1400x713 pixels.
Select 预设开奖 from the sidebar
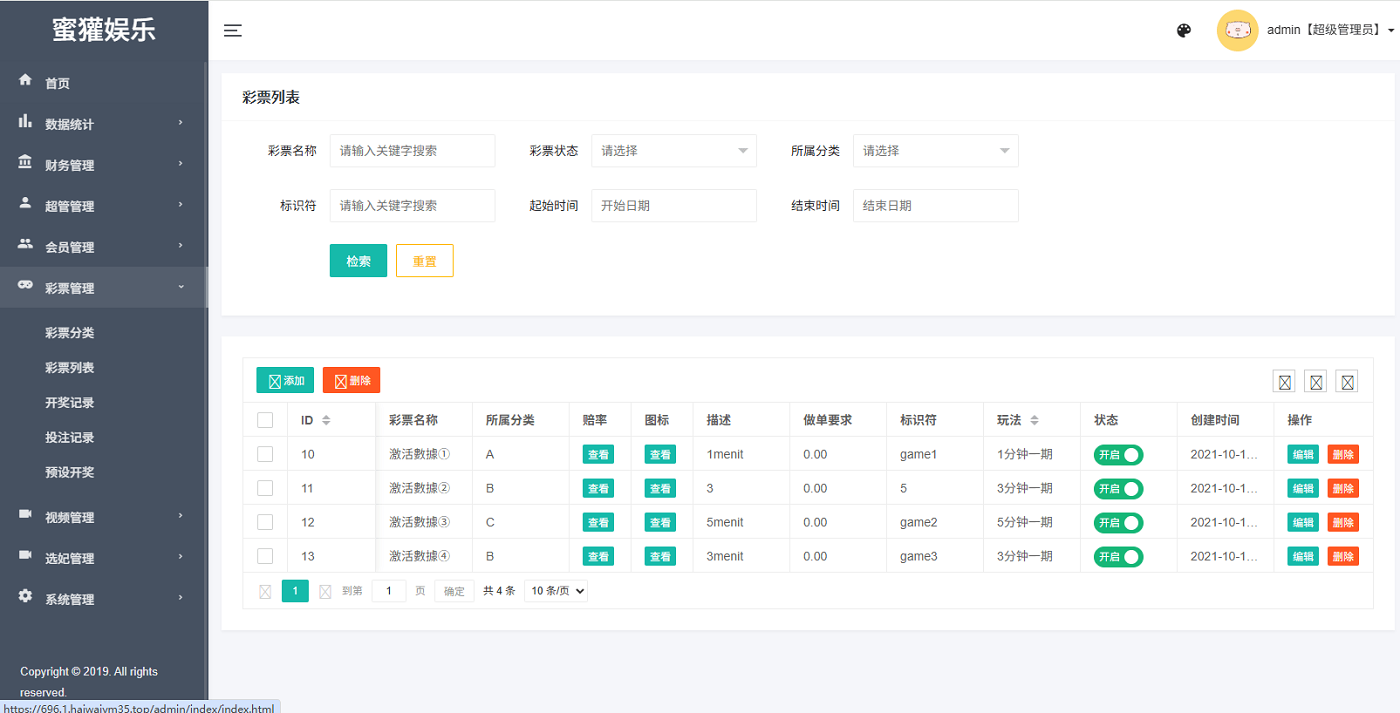pos(70,473)
